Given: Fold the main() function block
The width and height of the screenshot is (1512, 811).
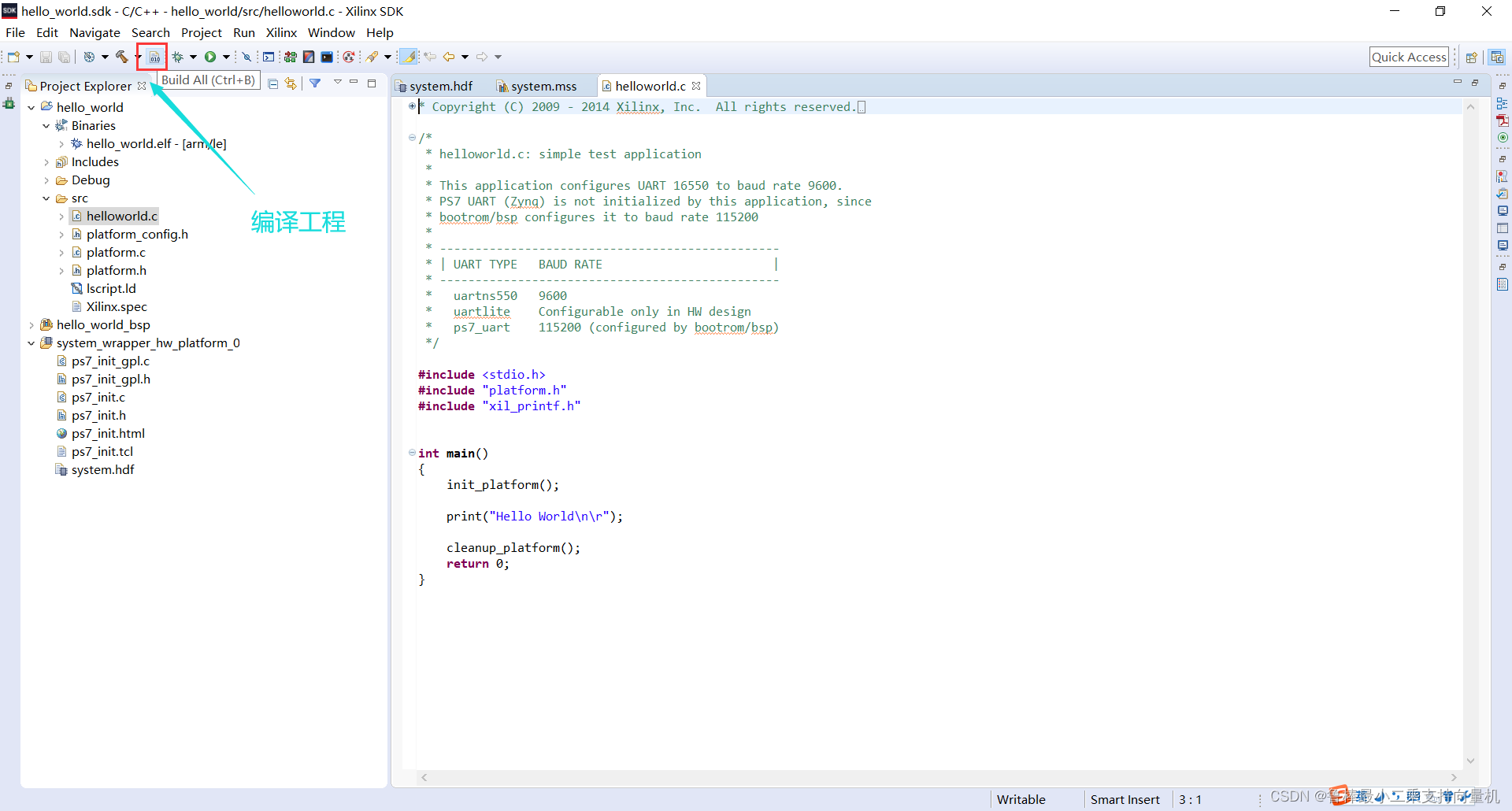Looking at the screenshot, I should (412, 453).
